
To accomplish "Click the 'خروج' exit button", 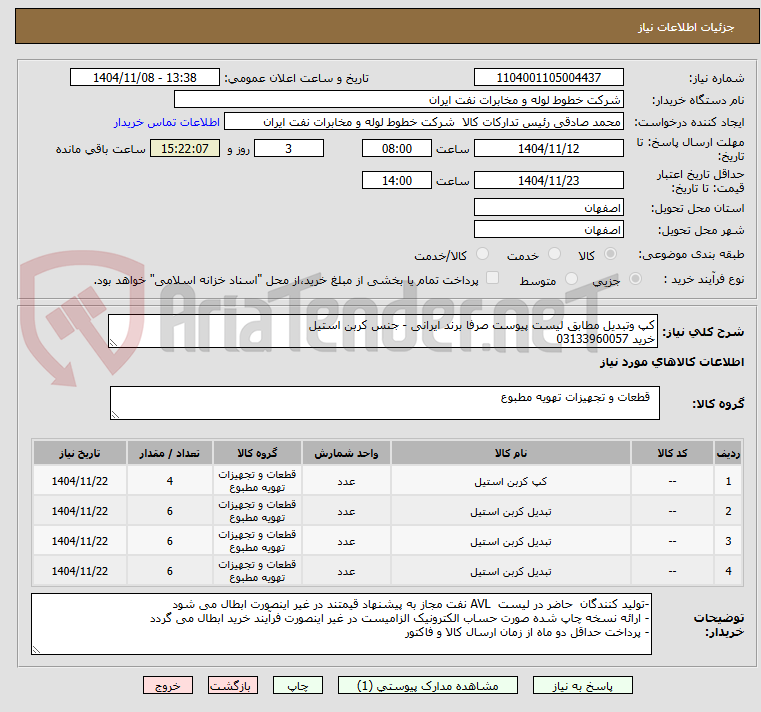I will (167, 686).
